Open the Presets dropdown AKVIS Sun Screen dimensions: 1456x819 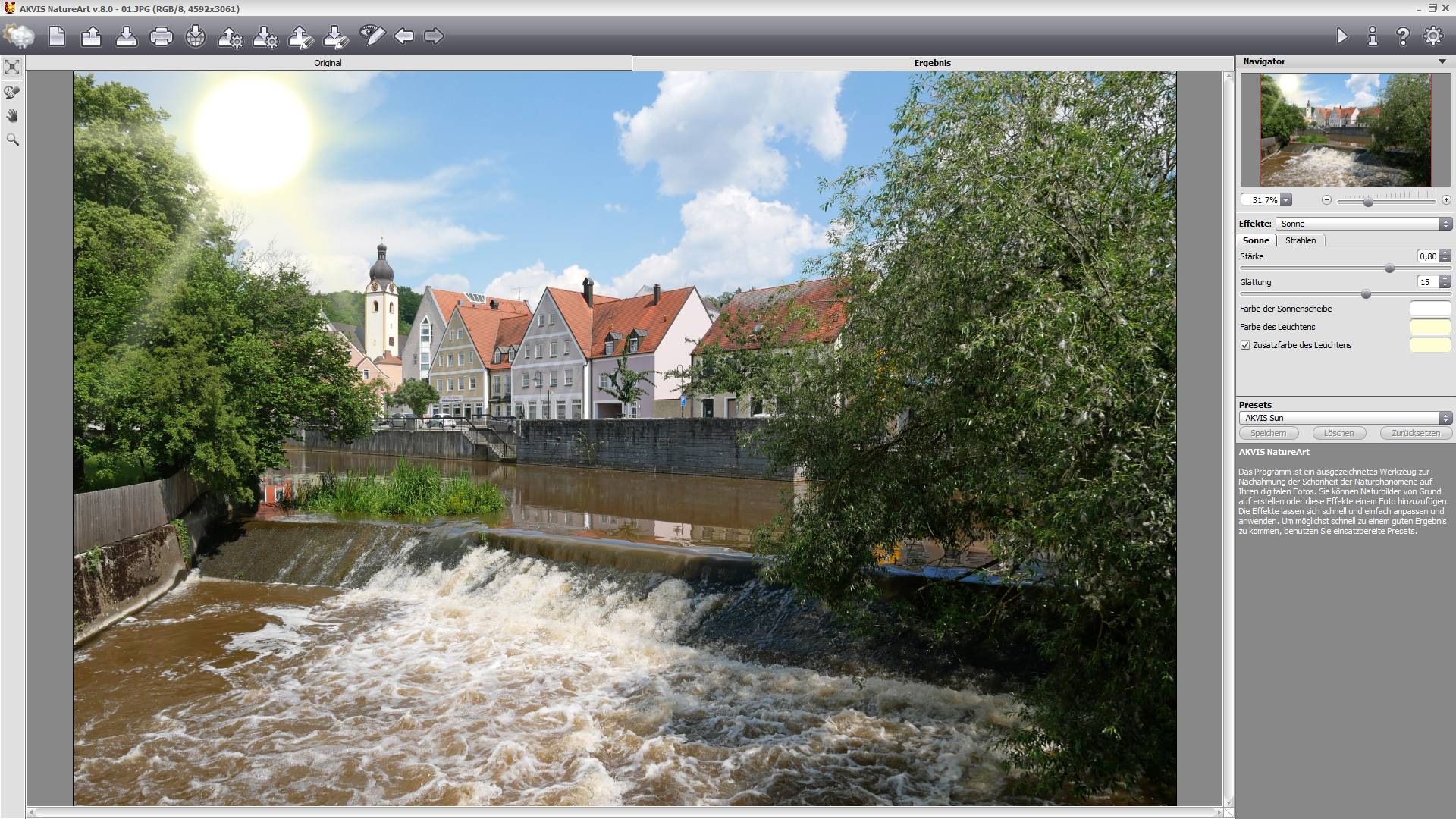tap(1345, 418)
